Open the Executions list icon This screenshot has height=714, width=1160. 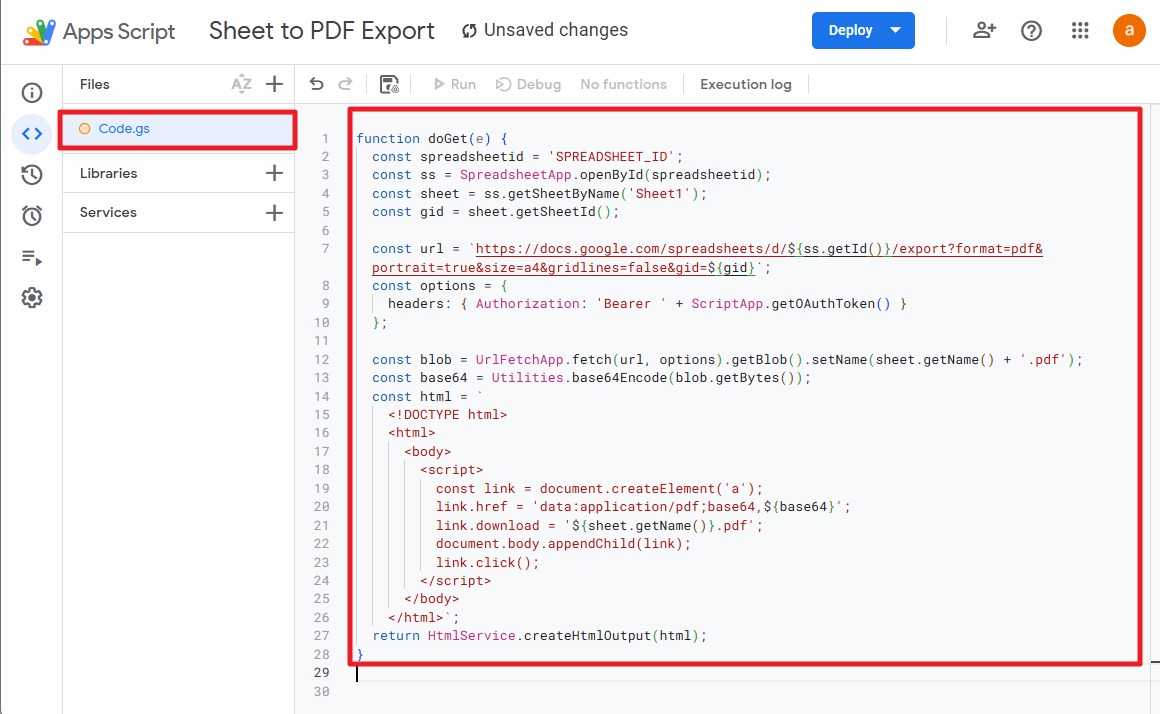tap(32, 257)
